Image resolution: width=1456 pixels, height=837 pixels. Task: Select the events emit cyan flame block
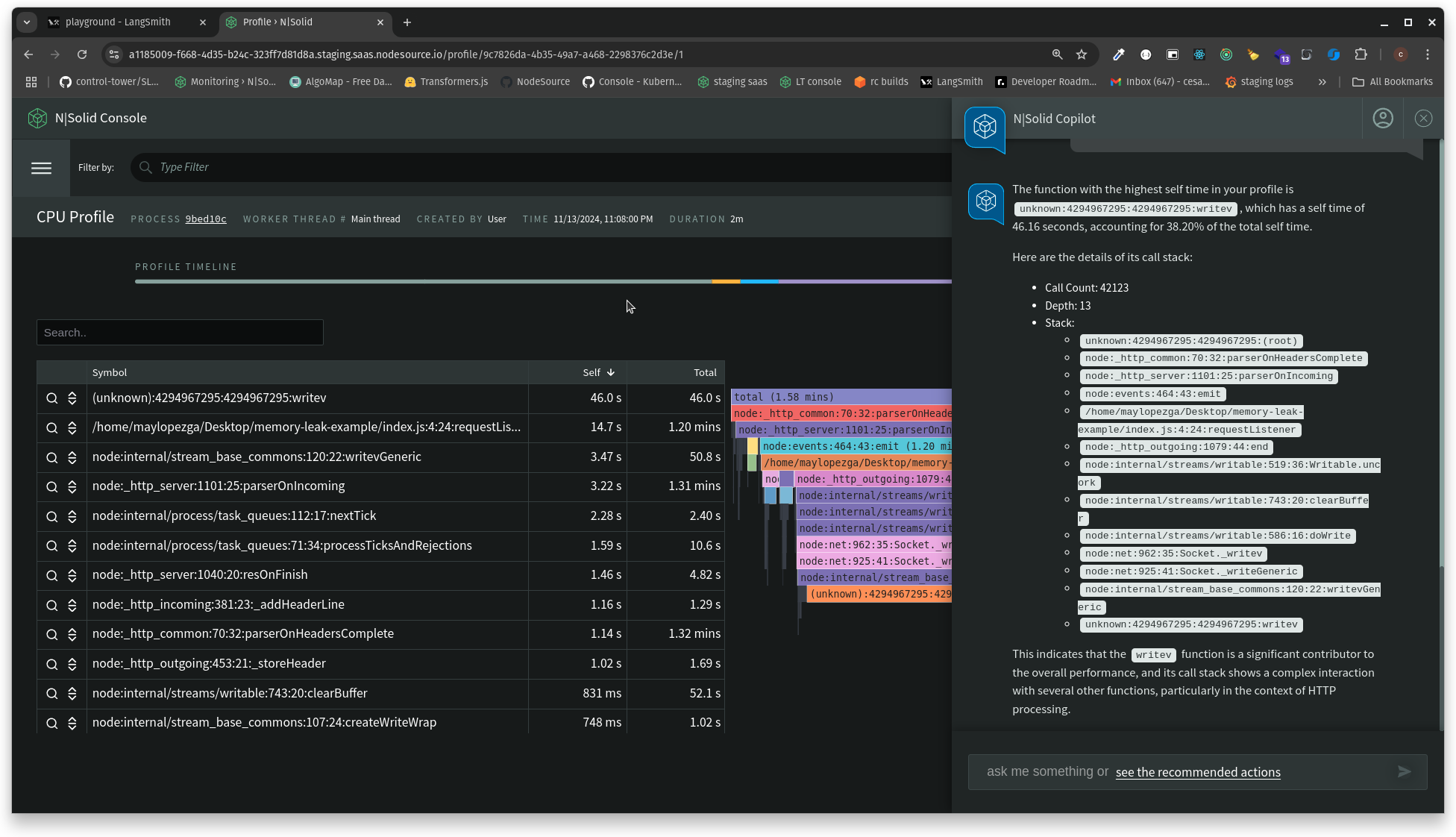[x=856, y=446]
